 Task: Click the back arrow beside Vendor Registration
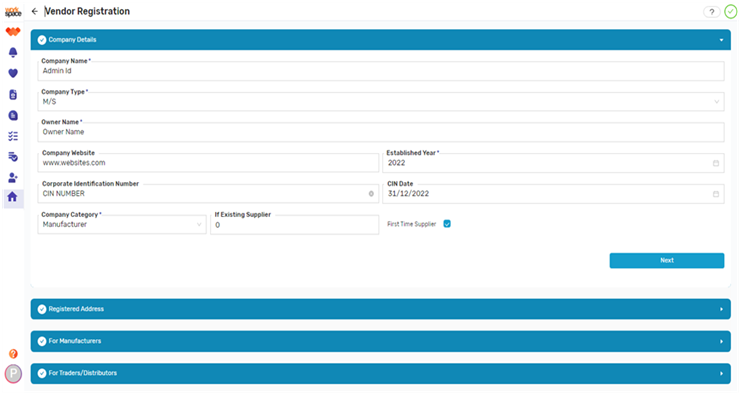(34, 11)
